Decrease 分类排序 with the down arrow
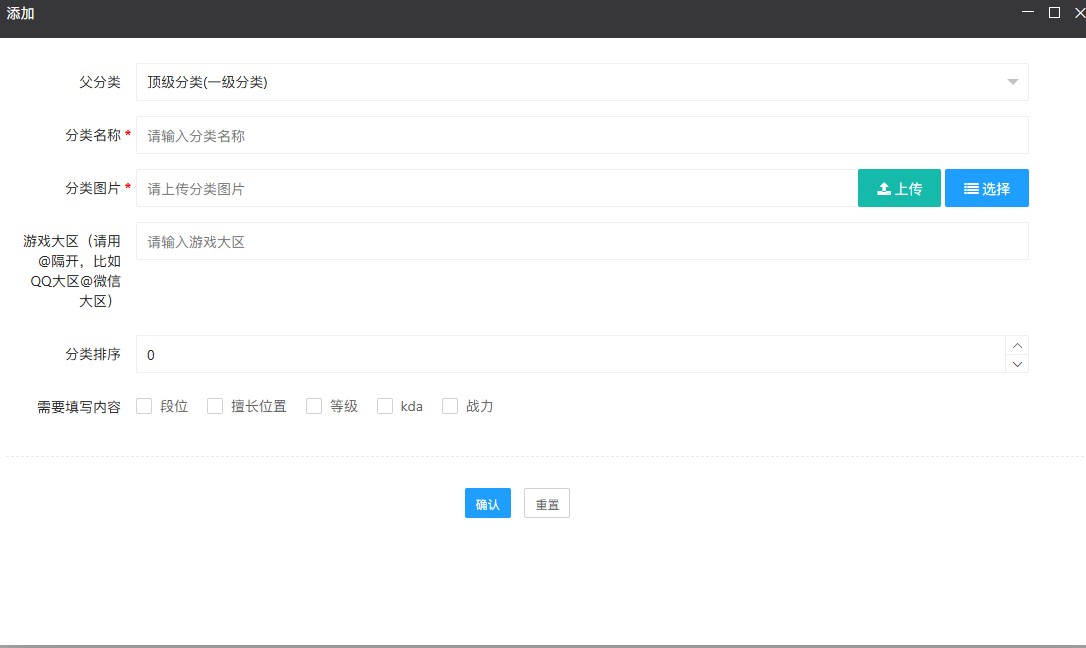The image size is (1086, 648). tap(1017, 364)
